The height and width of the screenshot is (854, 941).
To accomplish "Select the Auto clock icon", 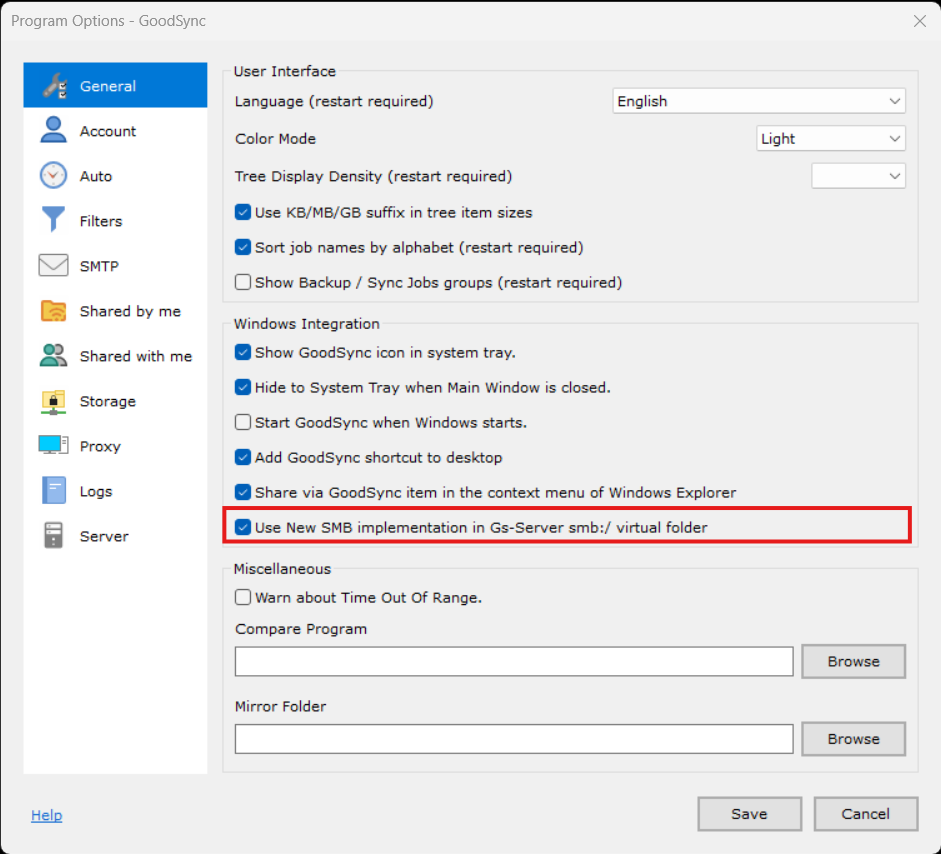I will click(53, 176).
